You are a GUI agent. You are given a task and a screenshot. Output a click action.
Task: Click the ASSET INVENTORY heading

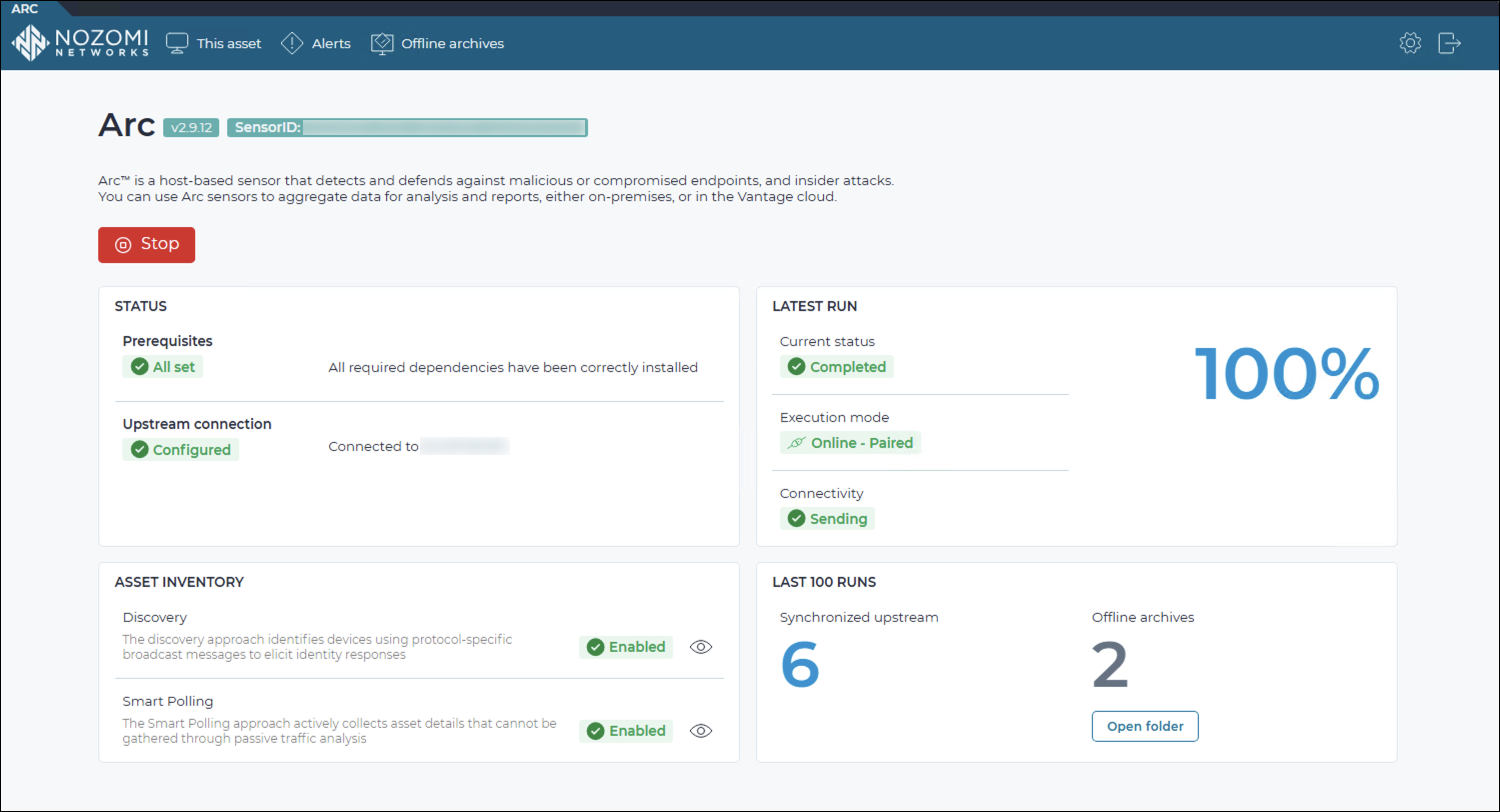coord(179,582)
